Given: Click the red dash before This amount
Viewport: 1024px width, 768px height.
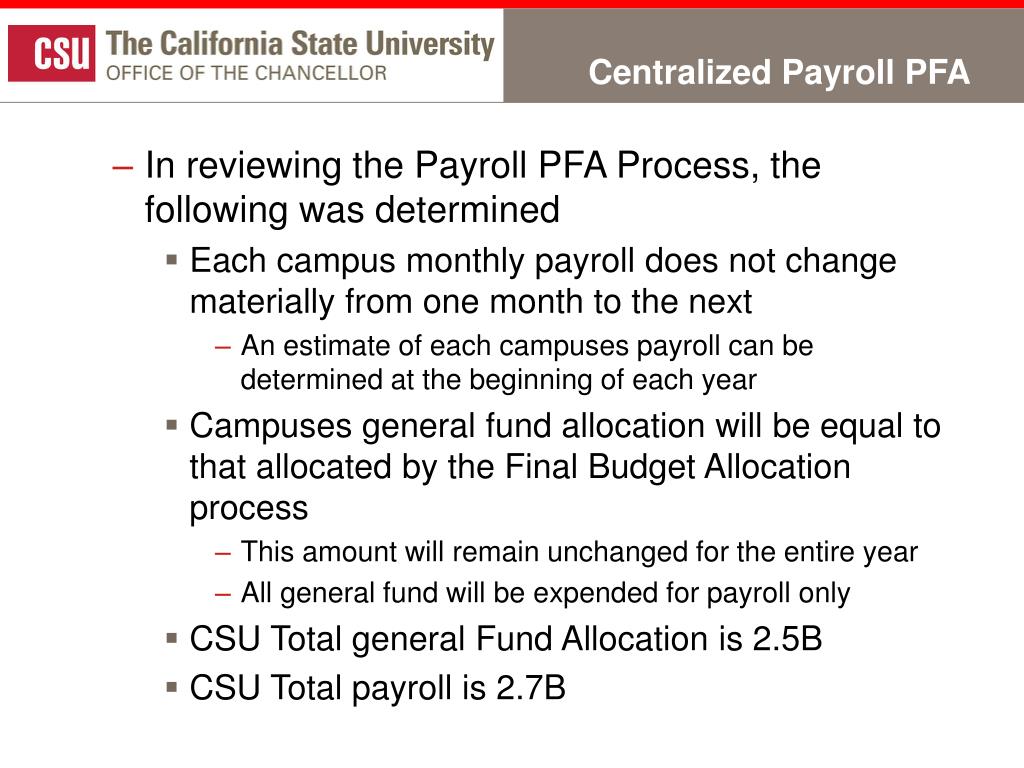Looking at the screenshot, I should [x=223, y=554].
